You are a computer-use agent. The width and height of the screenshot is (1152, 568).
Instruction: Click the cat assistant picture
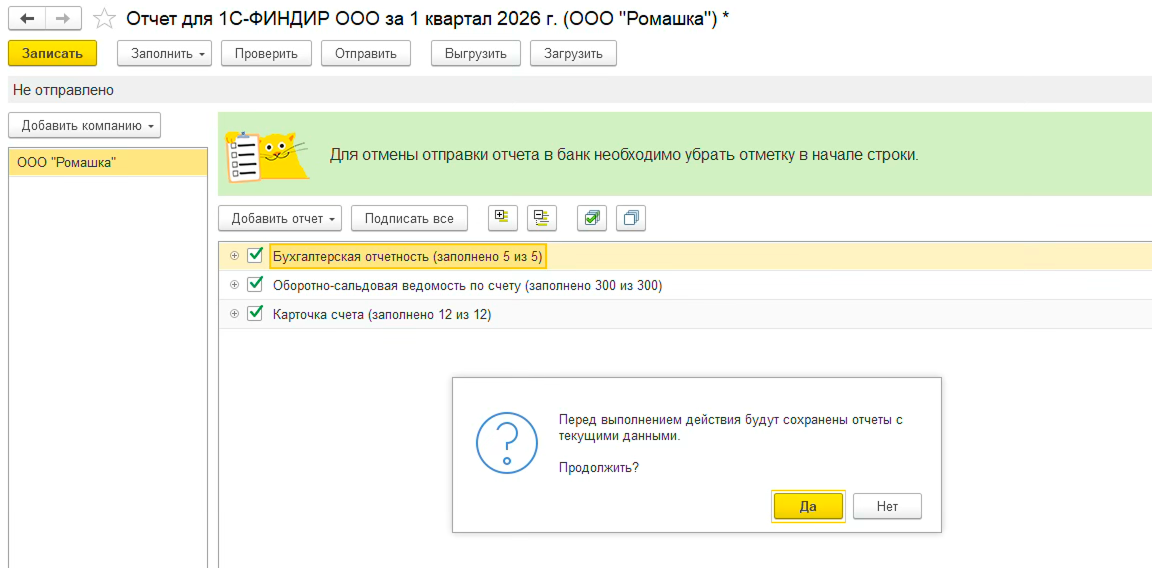point(267,155)
